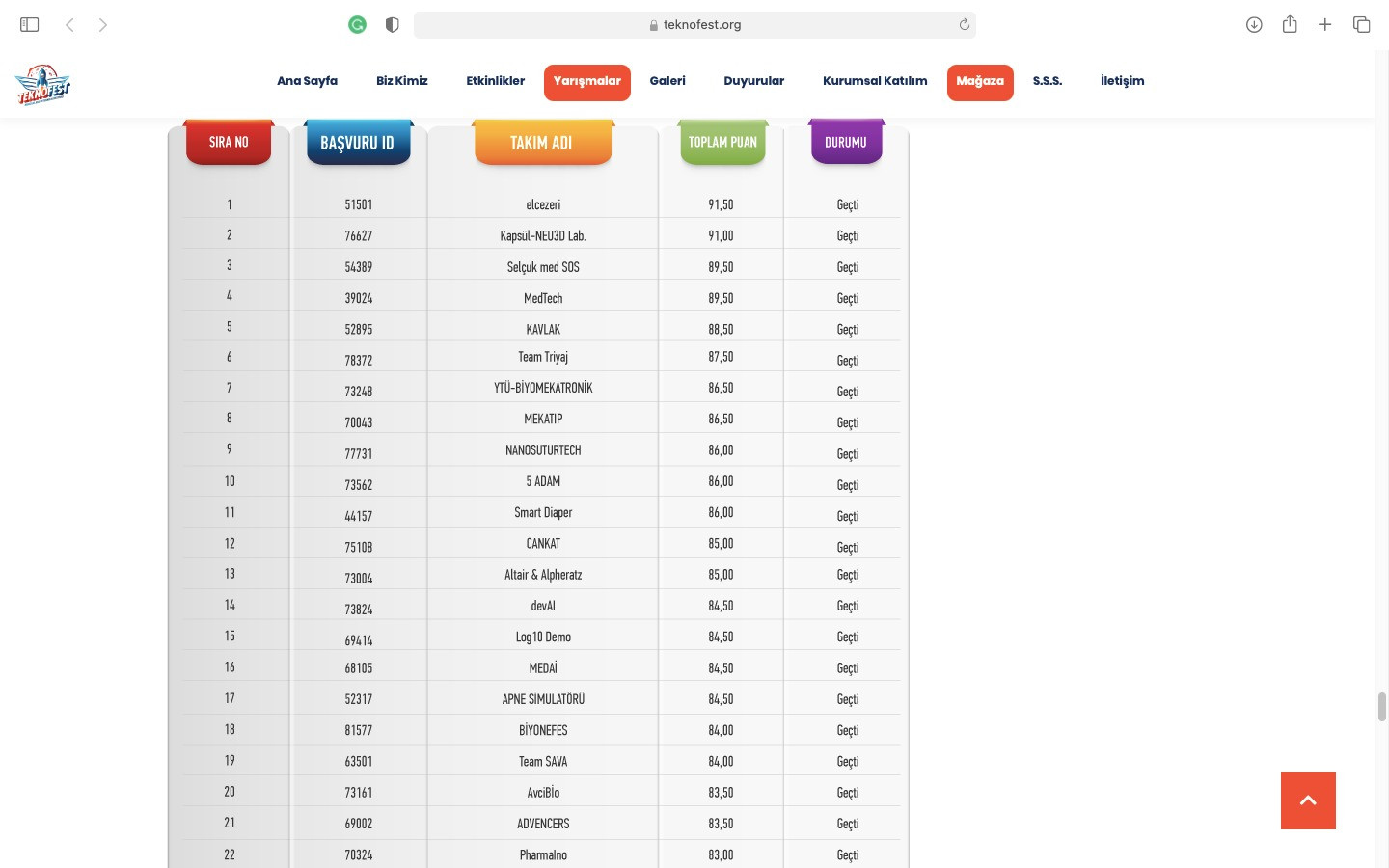Click application ID 81577

358,730
